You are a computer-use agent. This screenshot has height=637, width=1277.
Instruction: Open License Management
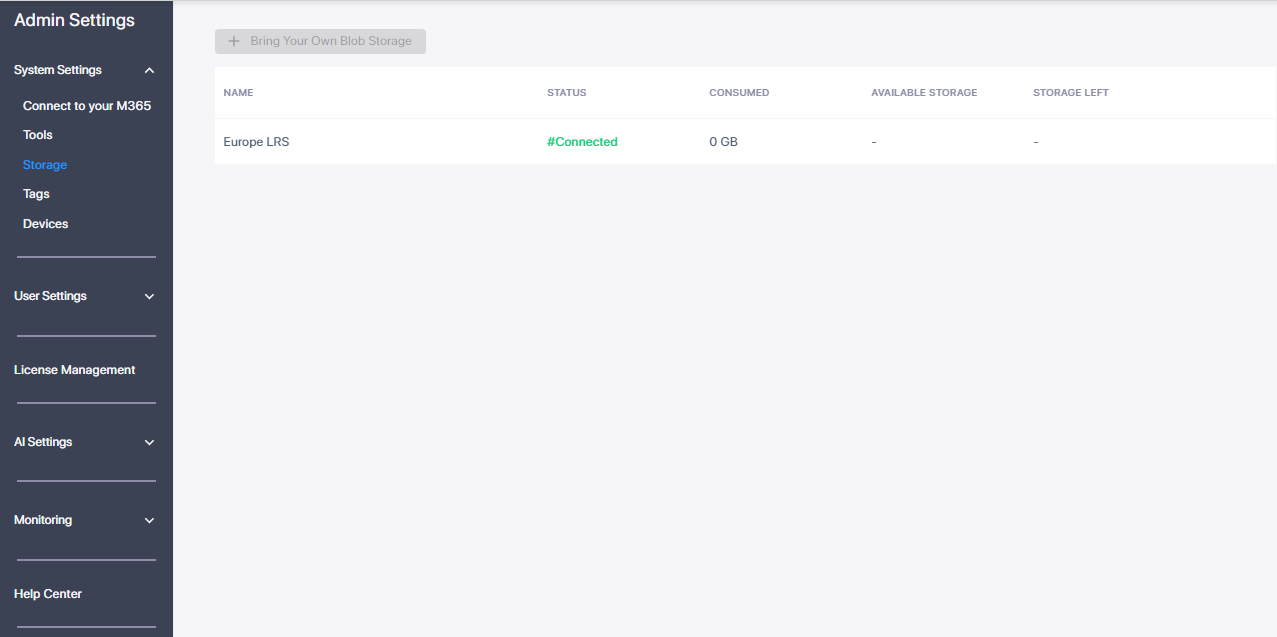(75, 370)
